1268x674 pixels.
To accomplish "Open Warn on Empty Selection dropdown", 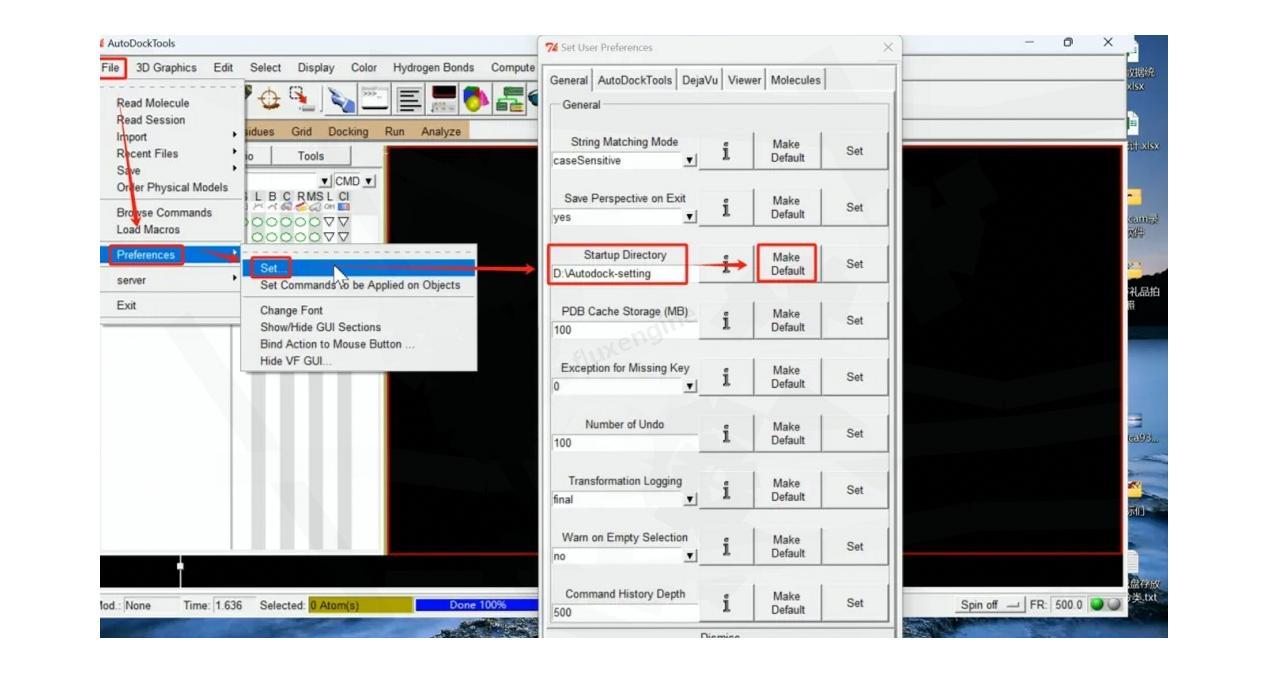I will click(690, 556).
